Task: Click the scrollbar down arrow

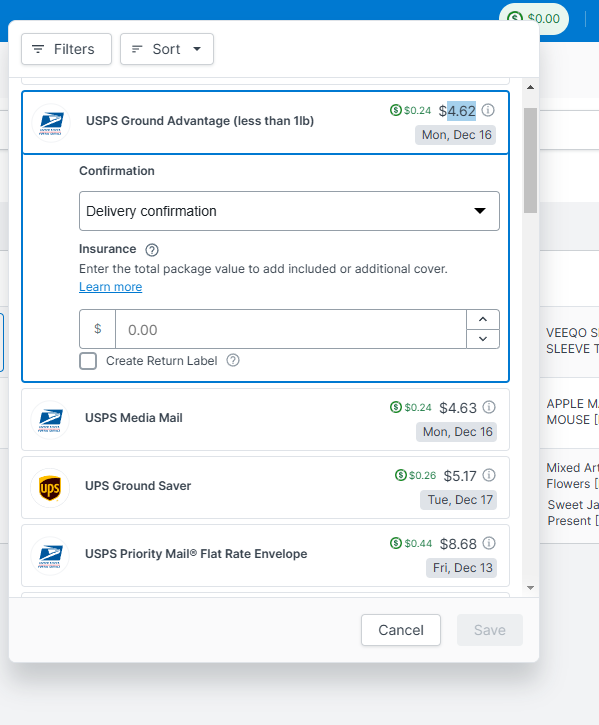Action: point(531,588)
